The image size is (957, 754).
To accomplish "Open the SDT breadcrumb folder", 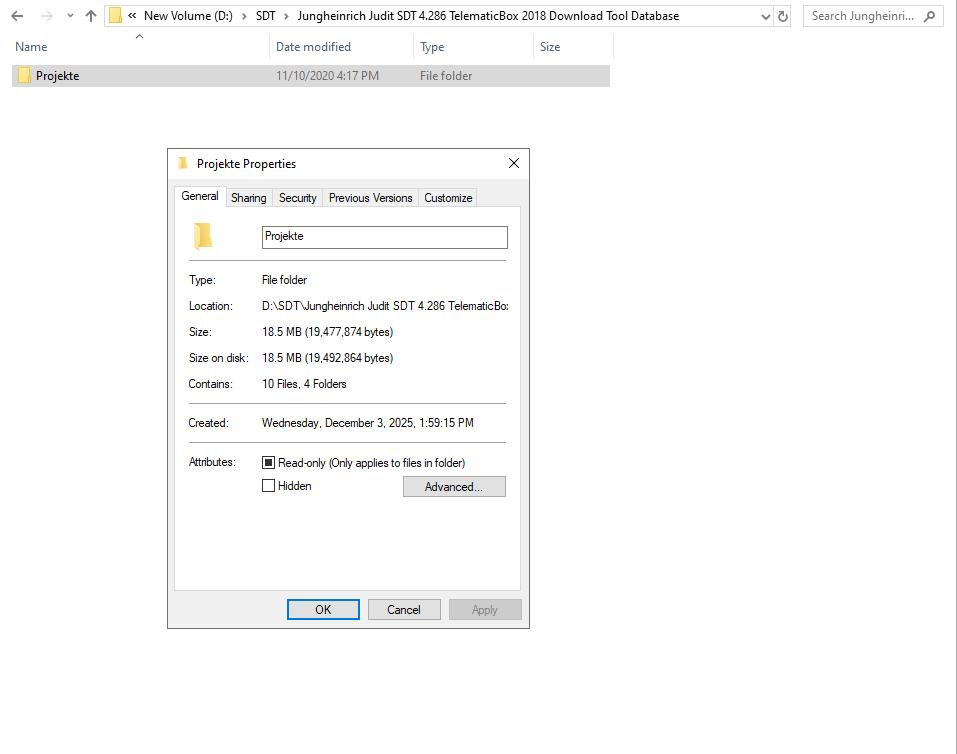I will pos(265,16).
